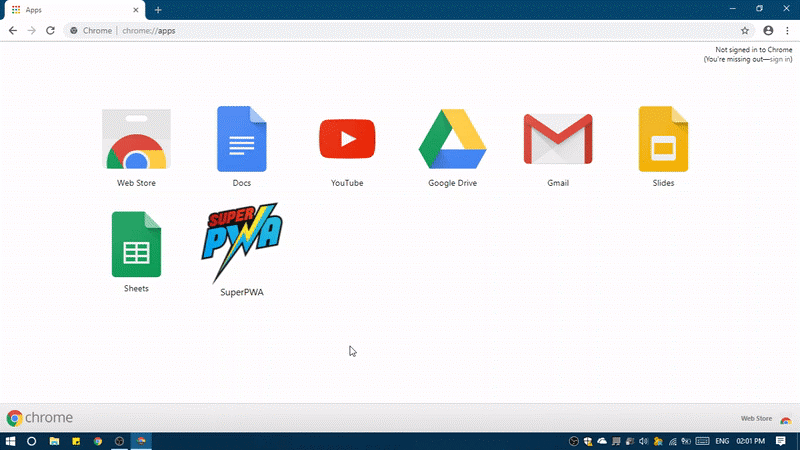Screen dimensions: 800x450
Task: Open a new tab with plus button
Action: coord(158,10)
